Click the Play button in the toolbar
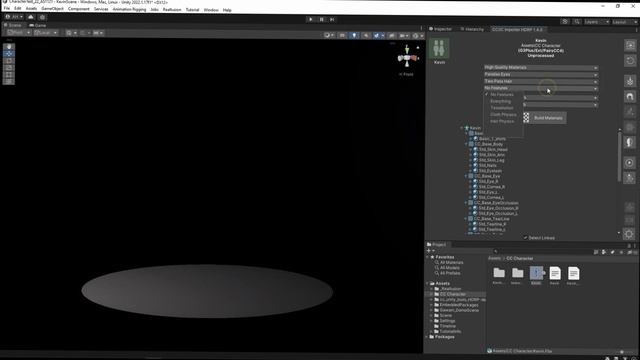The image size is (640, 360). click(x=311, y=19)
